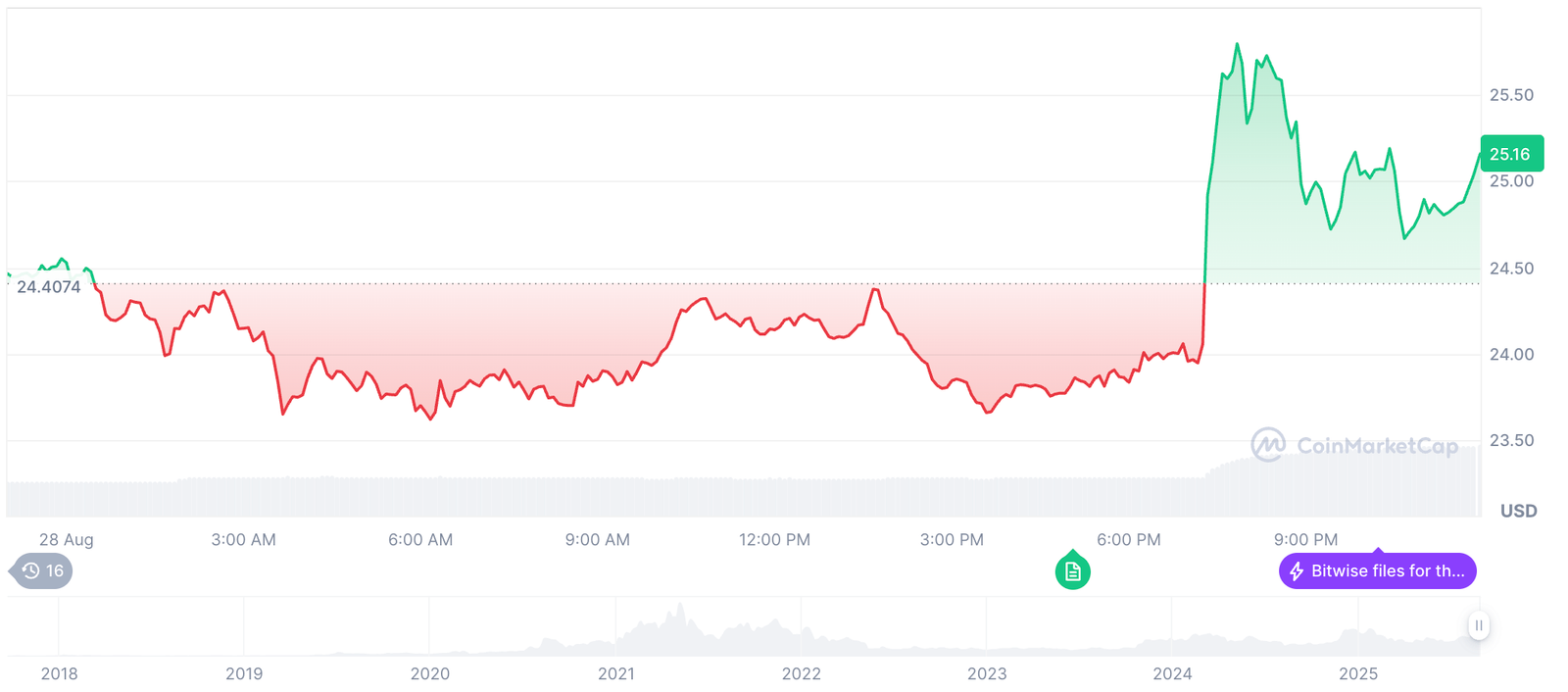Screen dimensions: 1568x692
Task: Click the 24.4074 opening price label
Action: click(49, 287)
